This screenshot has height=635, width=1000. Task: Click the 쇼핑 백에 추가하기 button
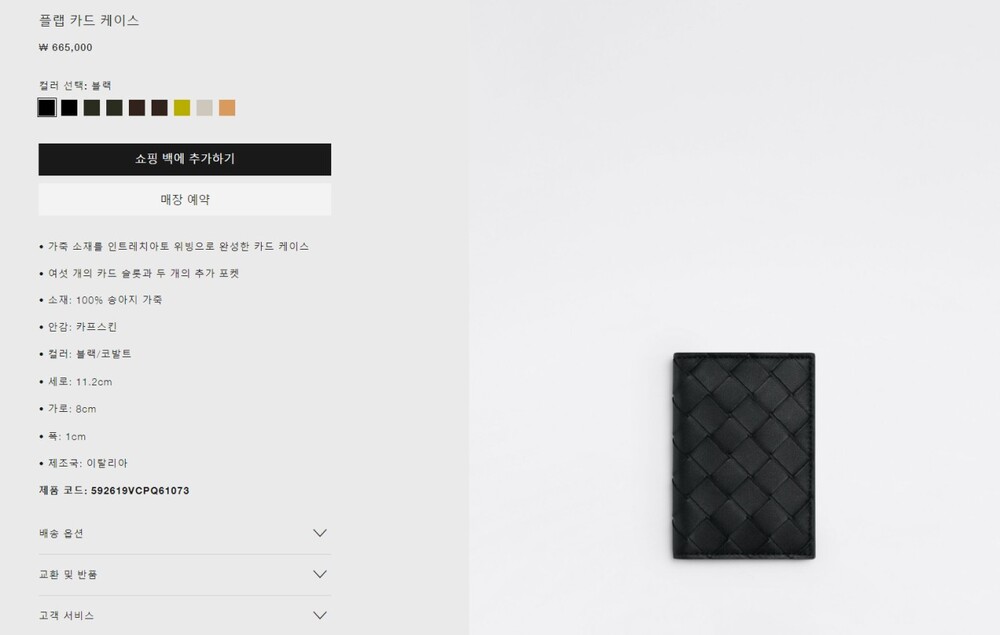pyautogui.click(x=185, y=159)
